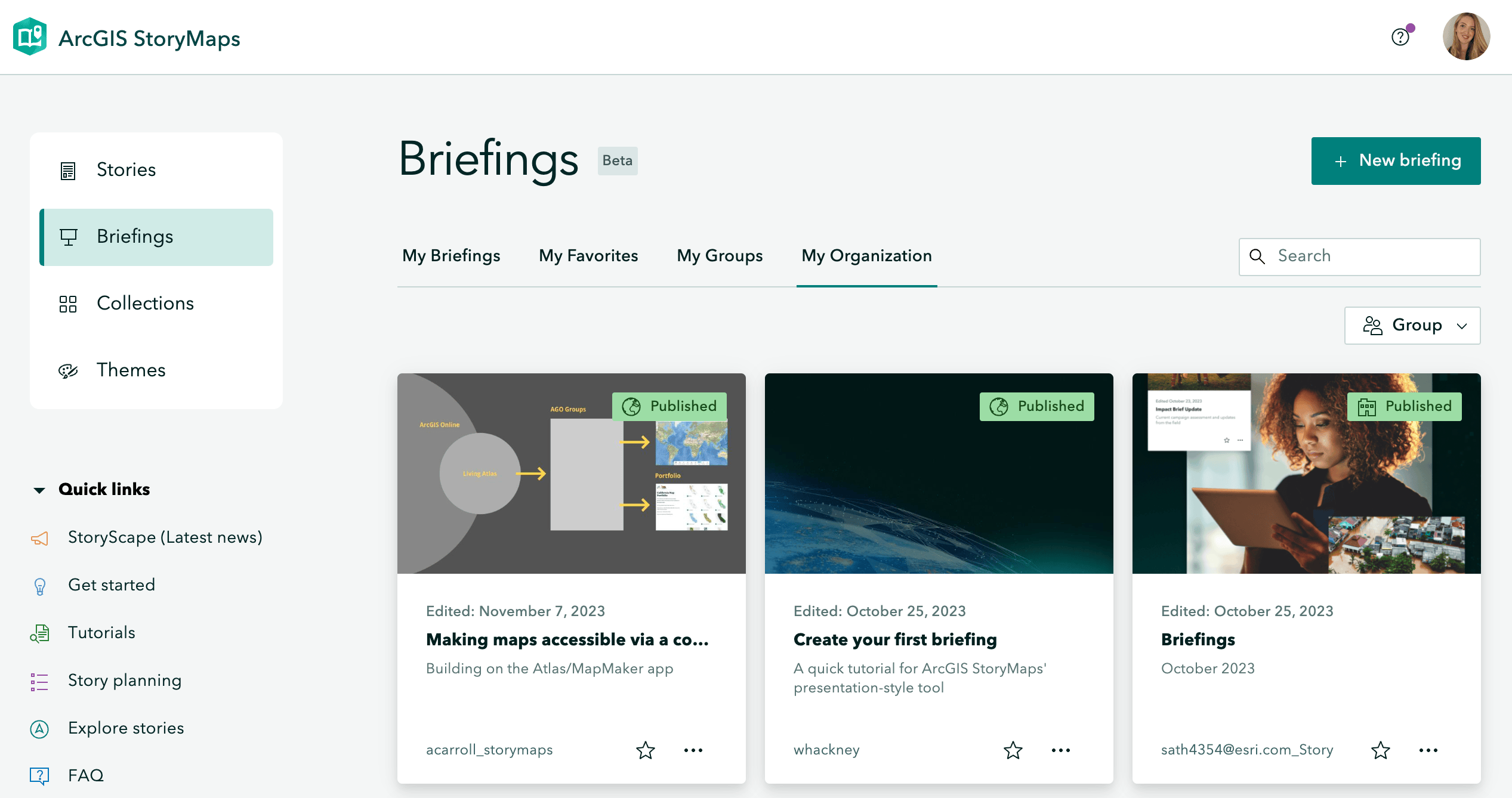
Task: Toggle favorite star on Create your first briefing
Action: [x=1012, y=750]
